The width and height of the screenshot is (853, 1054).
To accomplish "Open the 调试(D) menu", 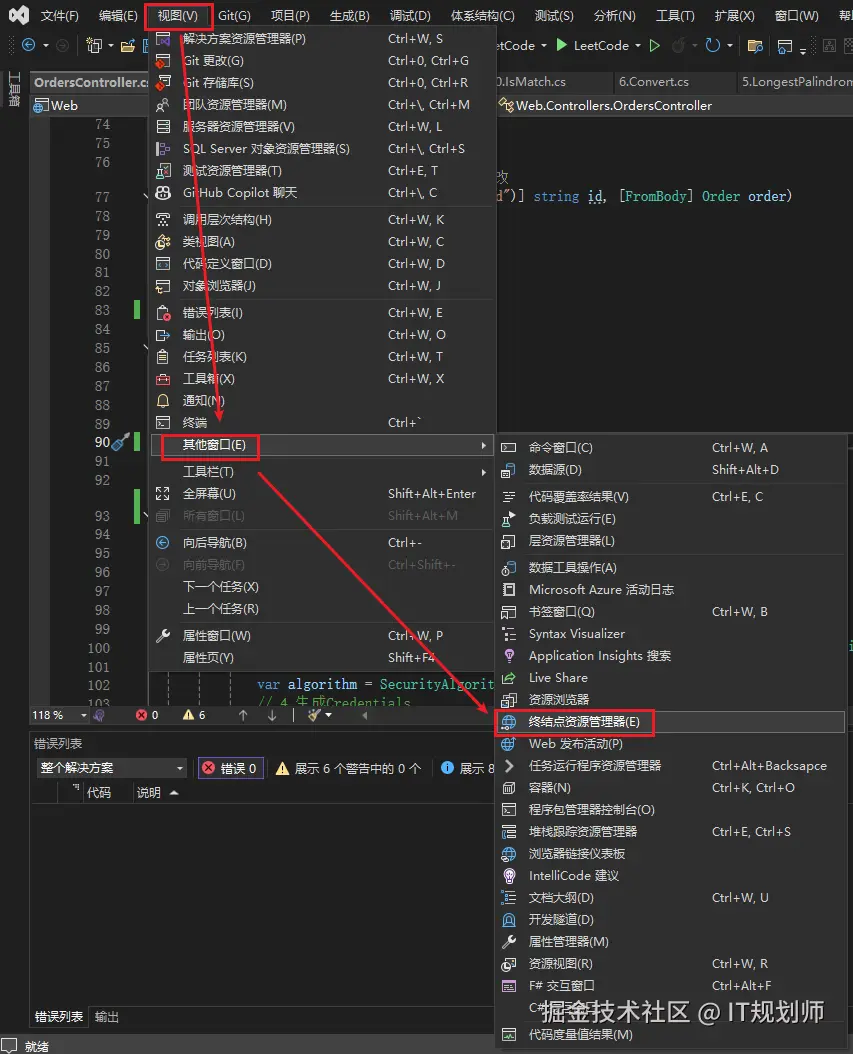I will pos(410,15).
